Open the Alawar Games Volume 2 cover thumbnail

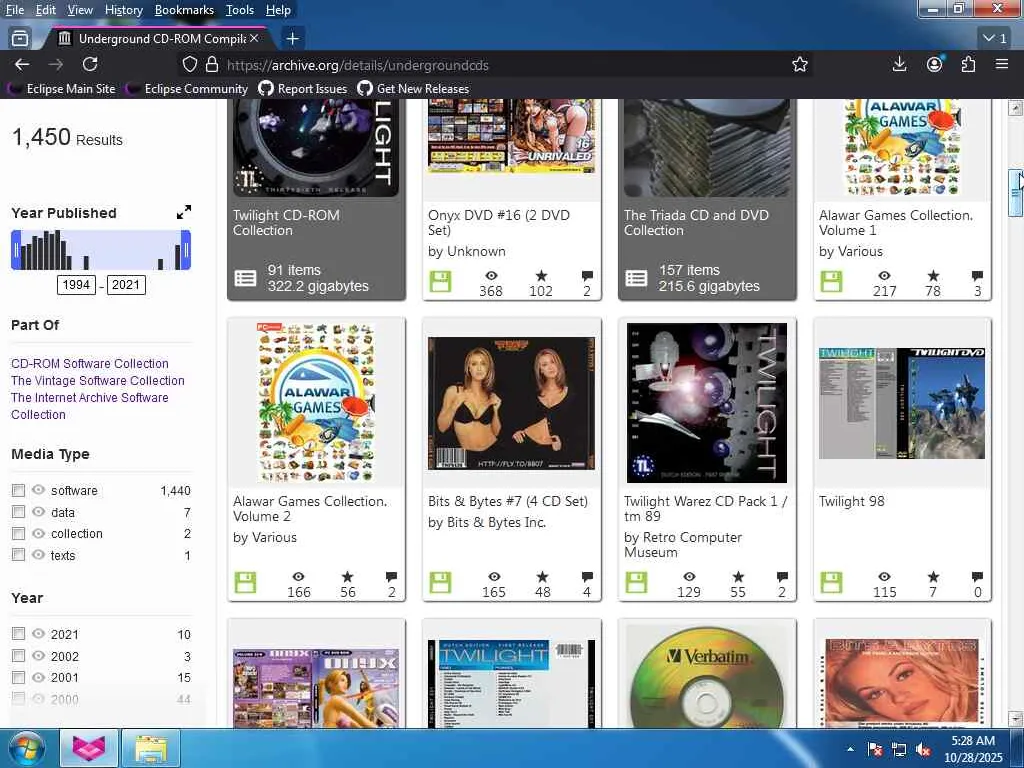316,403
